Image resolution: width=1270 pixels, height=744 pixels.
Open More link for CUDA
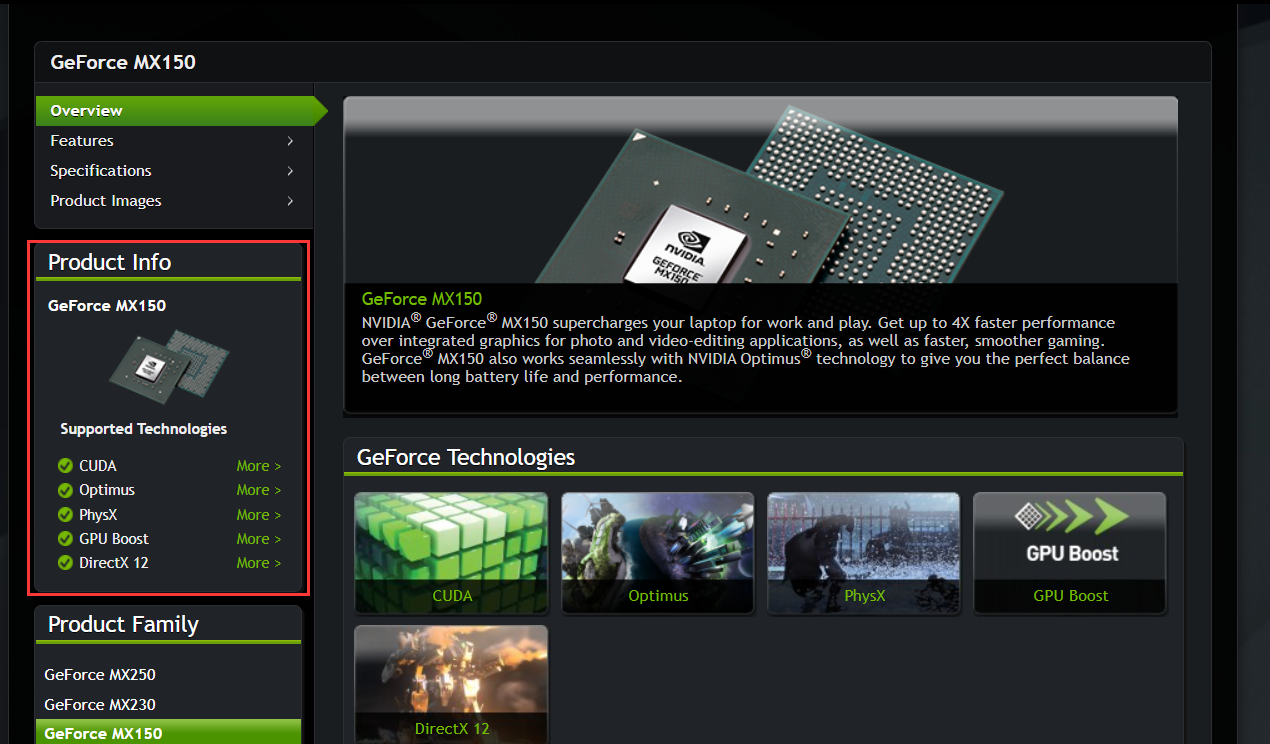[259, 466]
